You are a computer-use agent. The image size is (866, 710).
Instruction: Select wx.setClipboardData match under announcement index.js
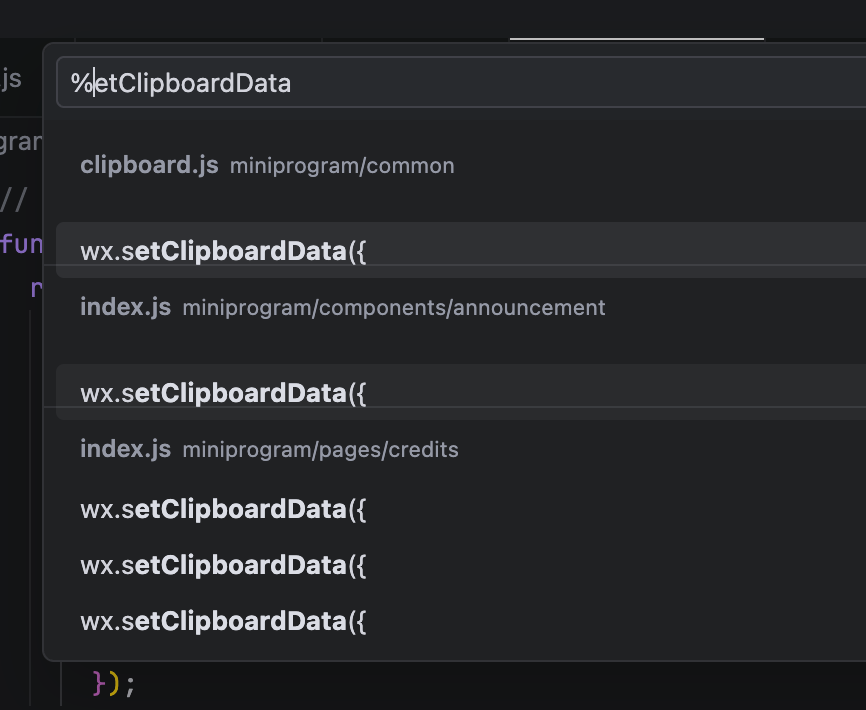click(x=224, y=393)
